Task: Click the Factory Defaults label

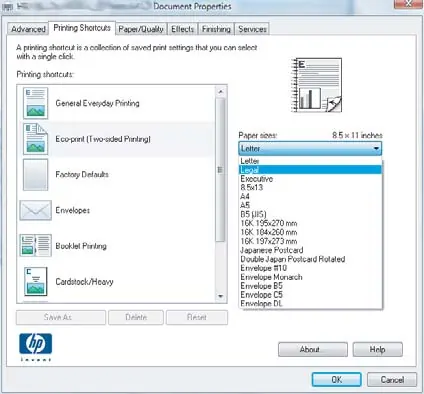Action: click(82, 174)
